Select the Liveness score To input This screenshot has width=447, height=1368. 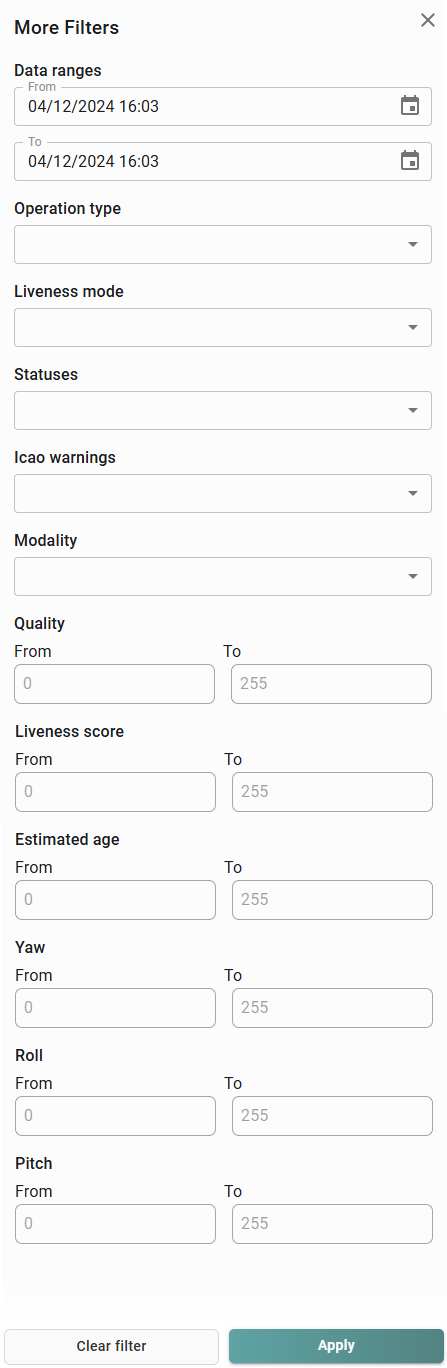tap(332, 792)
